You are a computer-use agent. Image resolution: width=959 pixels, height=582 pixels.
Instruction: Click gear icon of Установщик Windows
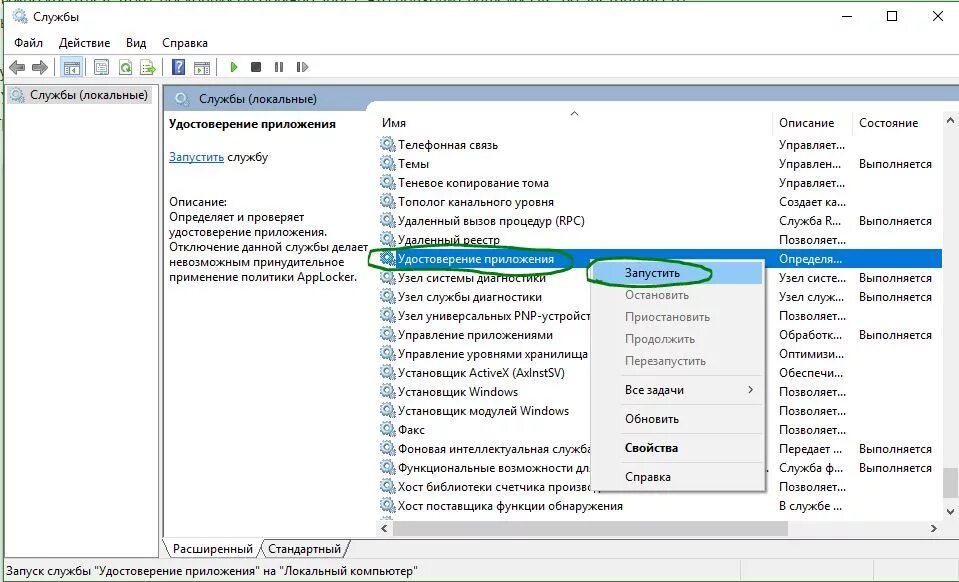point(387,392)
